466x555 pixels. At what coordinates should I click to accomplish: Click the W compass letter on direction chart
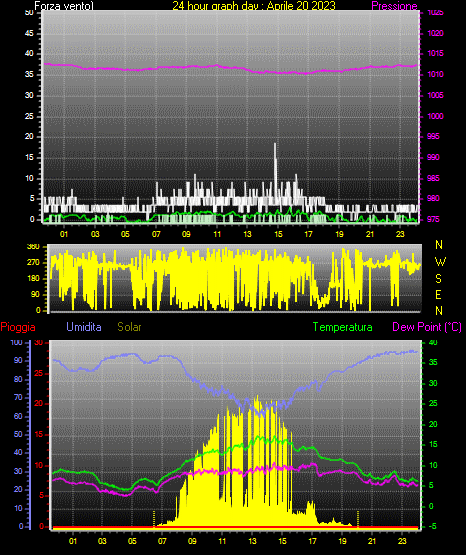tap(440, 262)
